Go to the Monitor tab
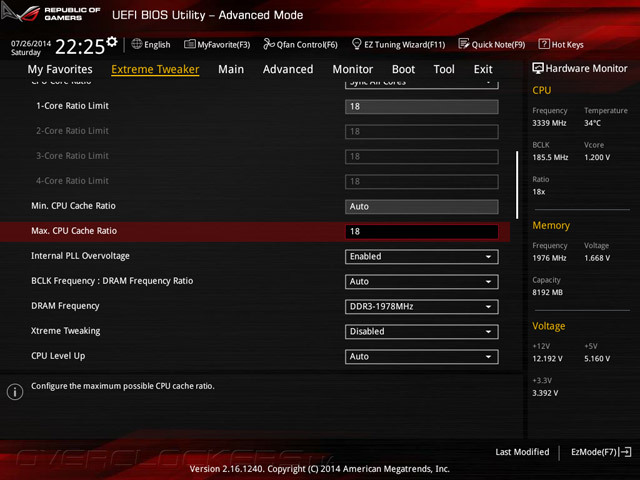 353,69
